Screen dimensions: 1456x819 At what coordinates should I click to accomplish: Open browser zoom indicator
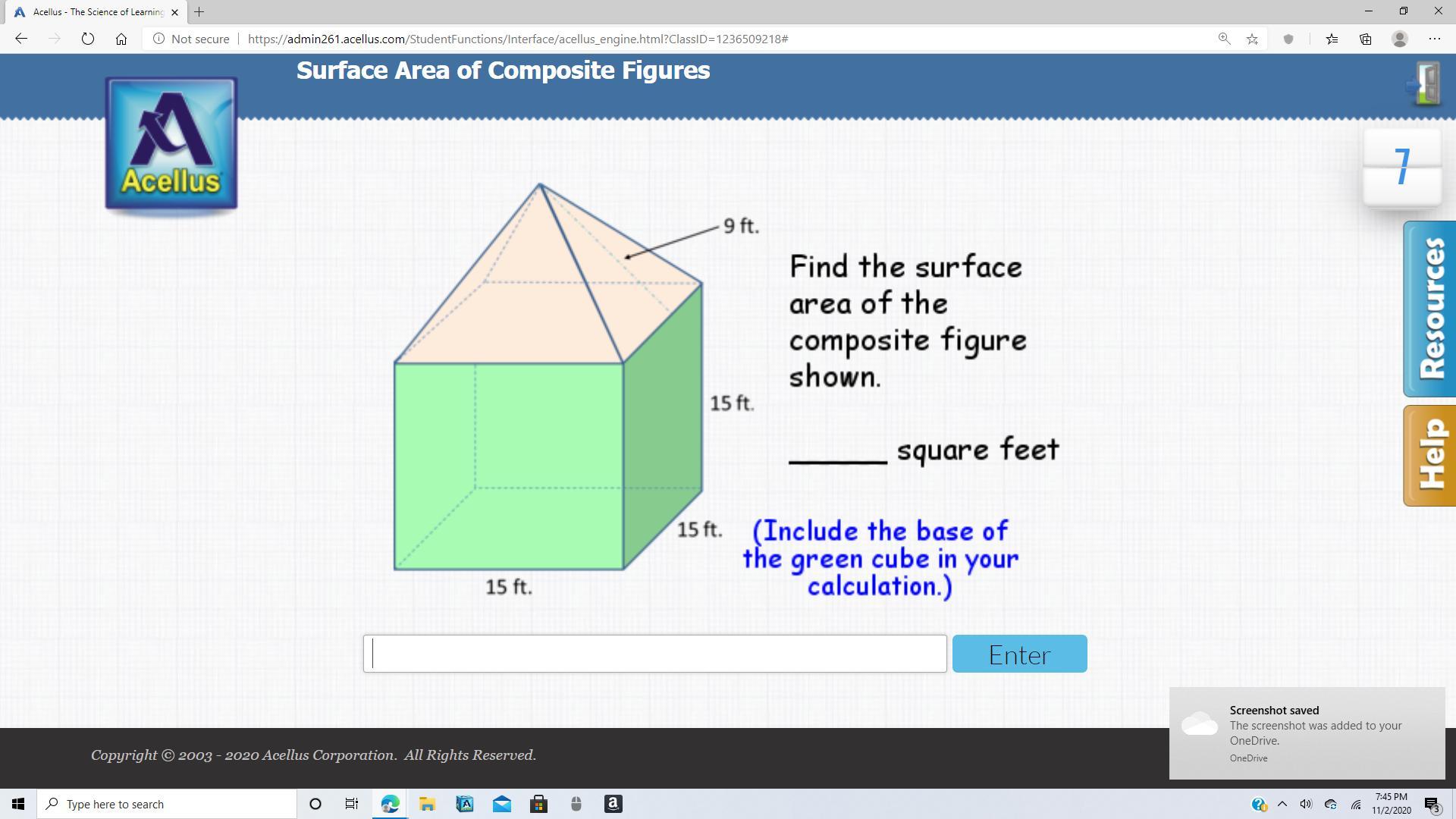pos(1224,39)
